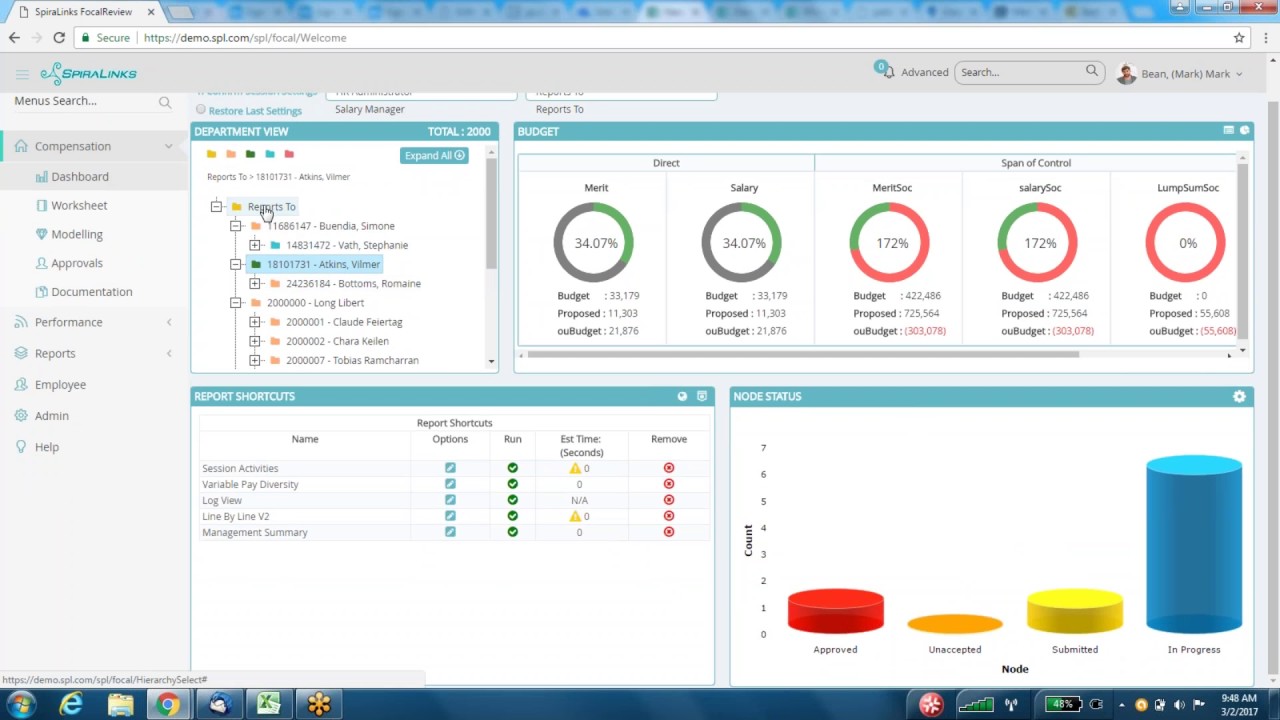This screenshot has height=720, width=1280.
Task: Click the yellow folder legend icon
Action: coord(211,154)
